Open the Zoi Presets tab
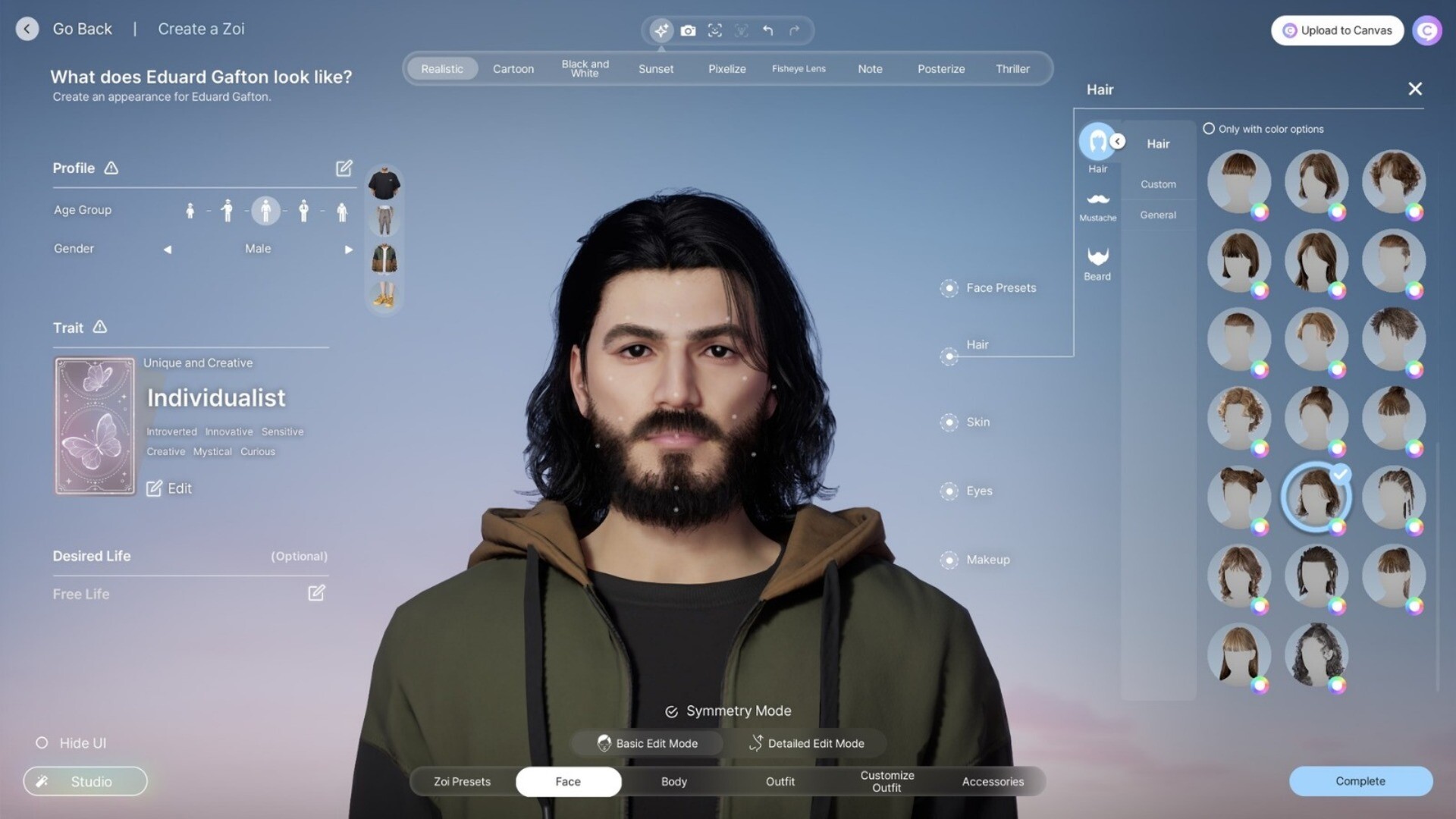The width and height of the screenshot is (1456, 819). pyautogui.click(x=462, y=781)
